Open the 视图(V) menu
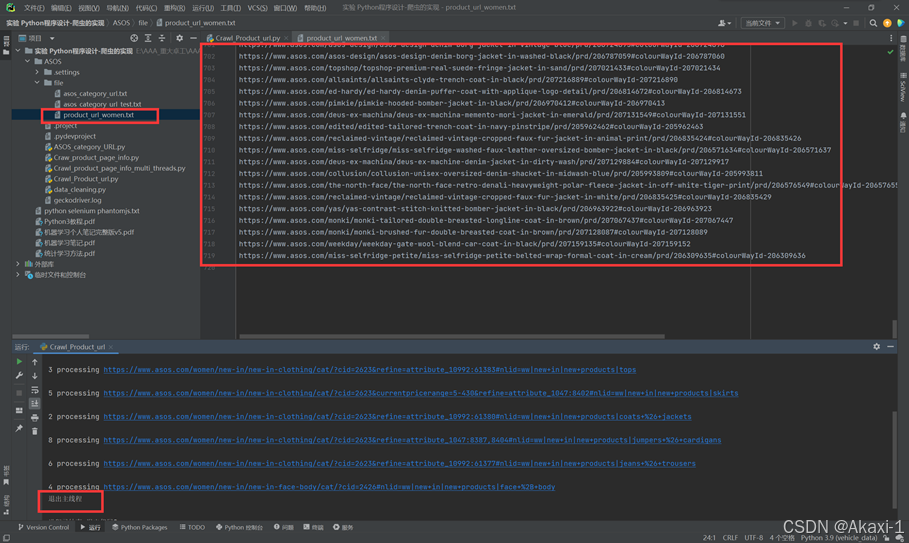909x543 pixels. pyautogui.click(x=89, y=8)
